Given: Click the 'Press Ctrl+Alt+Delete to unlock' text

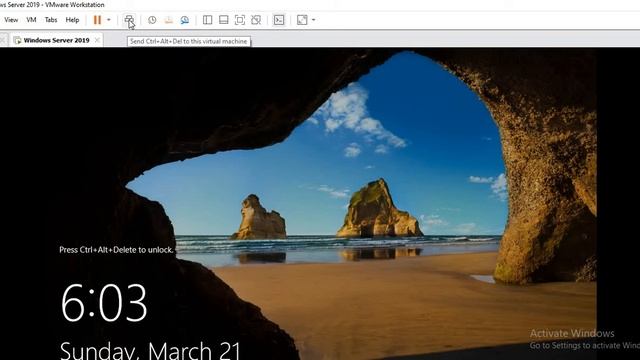Looking at the screenshot, I should [x=116, y=250].
